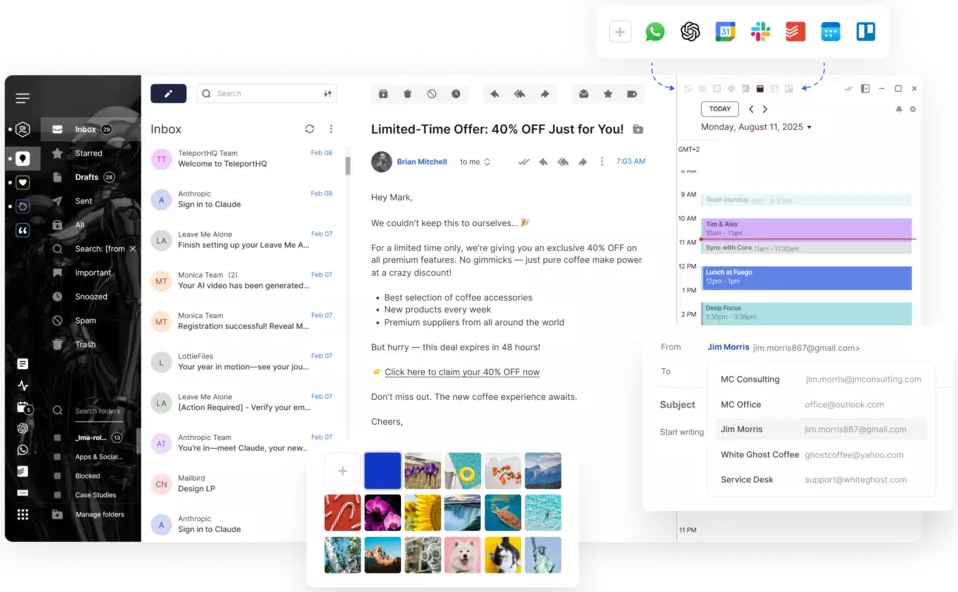This screenshot has width=958, height=592.
Task: Open WhatsApp from the app integration bar
Action: click(x=655, y=32)
